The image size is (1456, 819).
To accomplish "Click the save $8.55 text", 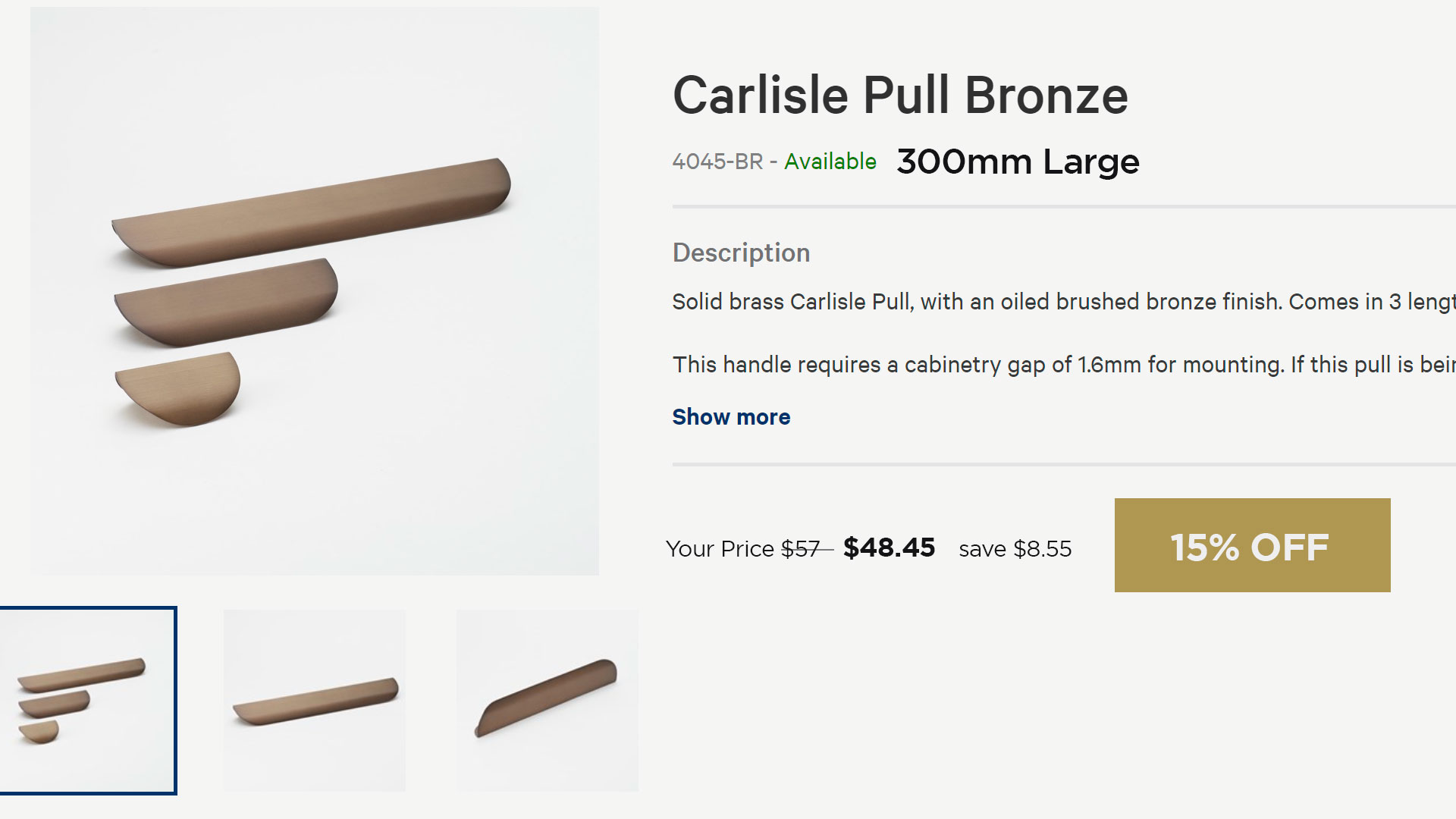I will click(x=1015, y=548).
